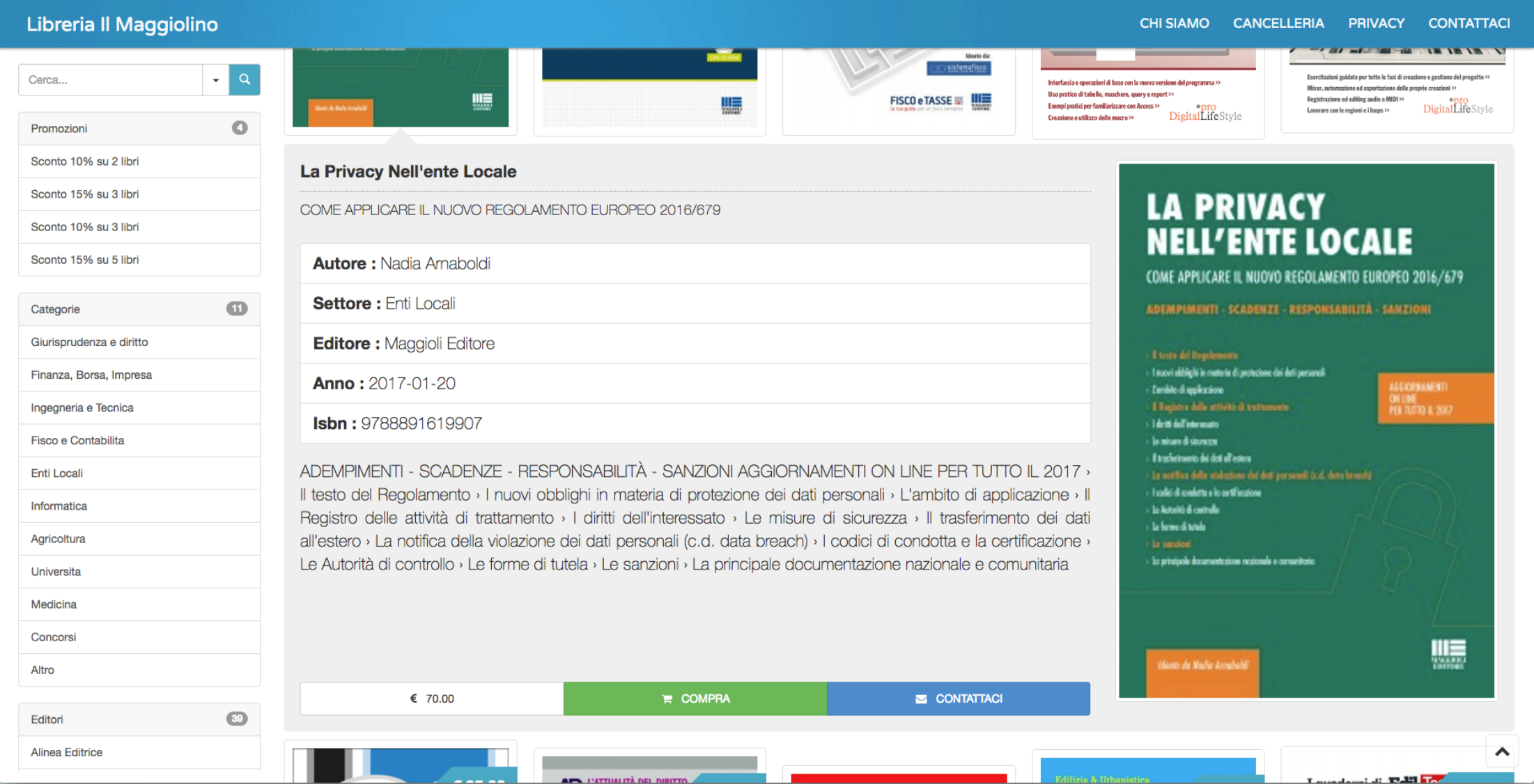Click the € 70.00 price box

pyautogui.click(x=432, y=698)
